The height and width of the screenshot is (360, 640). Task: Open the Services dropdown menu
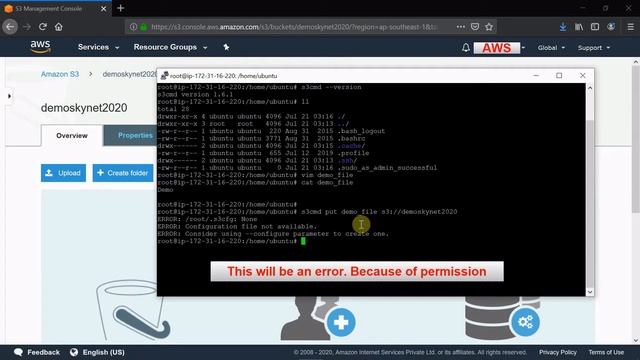[x=98, y=47]
